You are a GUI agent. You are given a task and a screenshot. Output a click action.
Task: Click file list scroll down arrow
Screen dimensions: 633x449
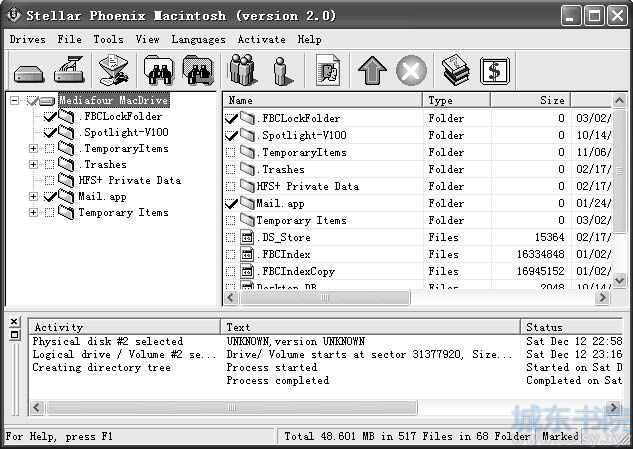click(x=619, y=280)
